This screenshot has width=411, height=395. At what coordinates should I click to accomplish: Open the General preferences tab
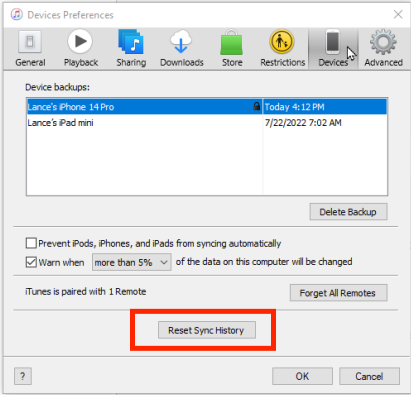pyautogui.click(x=30, y=49)
